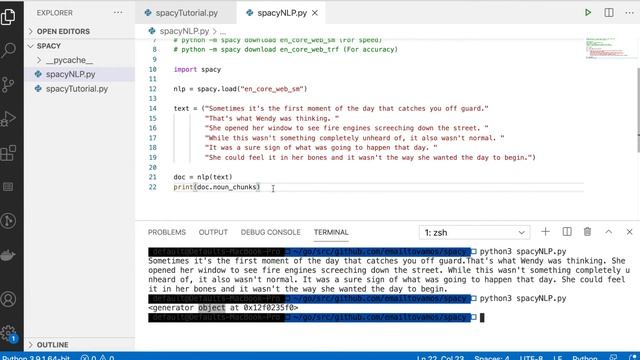640x360 pixels.
Task: Change the UTF-8 file encoding
Action: (x=531, y=358)
